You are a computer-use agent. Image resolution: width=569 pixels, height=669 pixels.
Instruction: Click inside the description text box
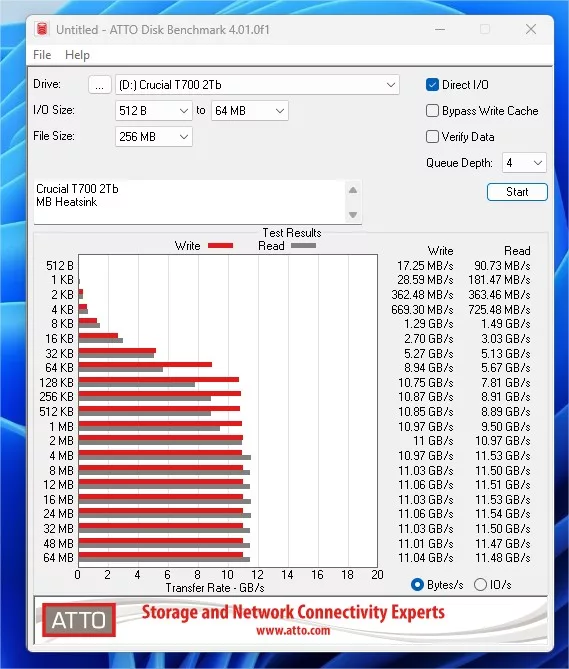point(189,202)
